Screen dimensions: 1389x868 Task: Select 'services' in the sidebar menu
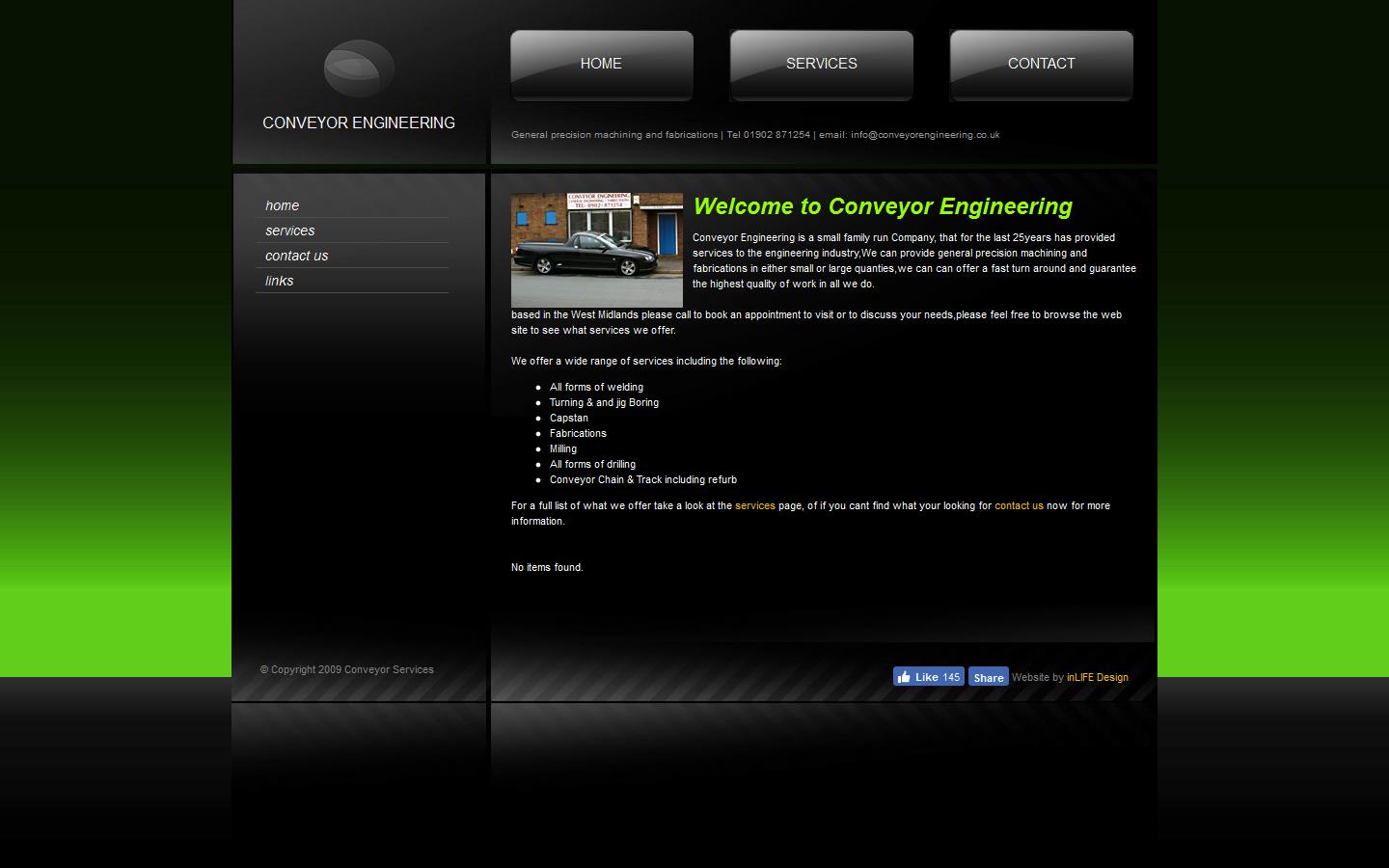click(289, 231)
